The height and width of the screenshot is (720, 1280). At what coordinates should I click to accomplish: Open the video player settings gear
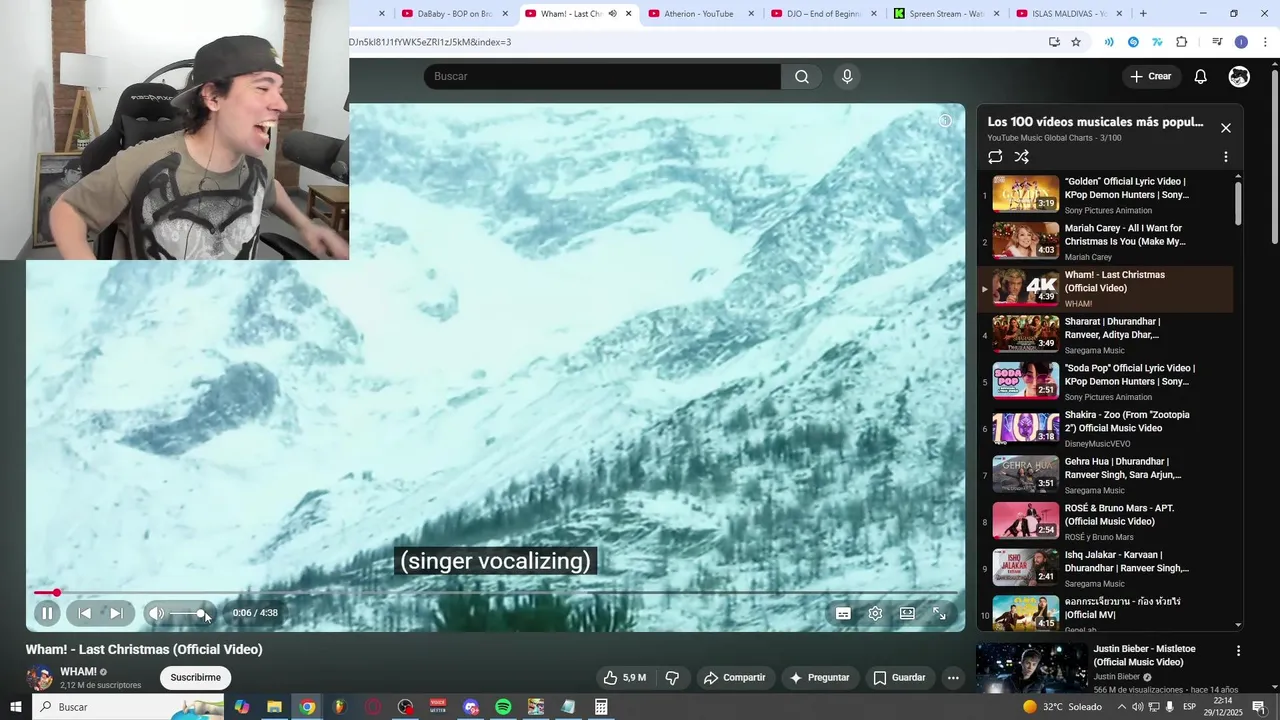[875, 613]
